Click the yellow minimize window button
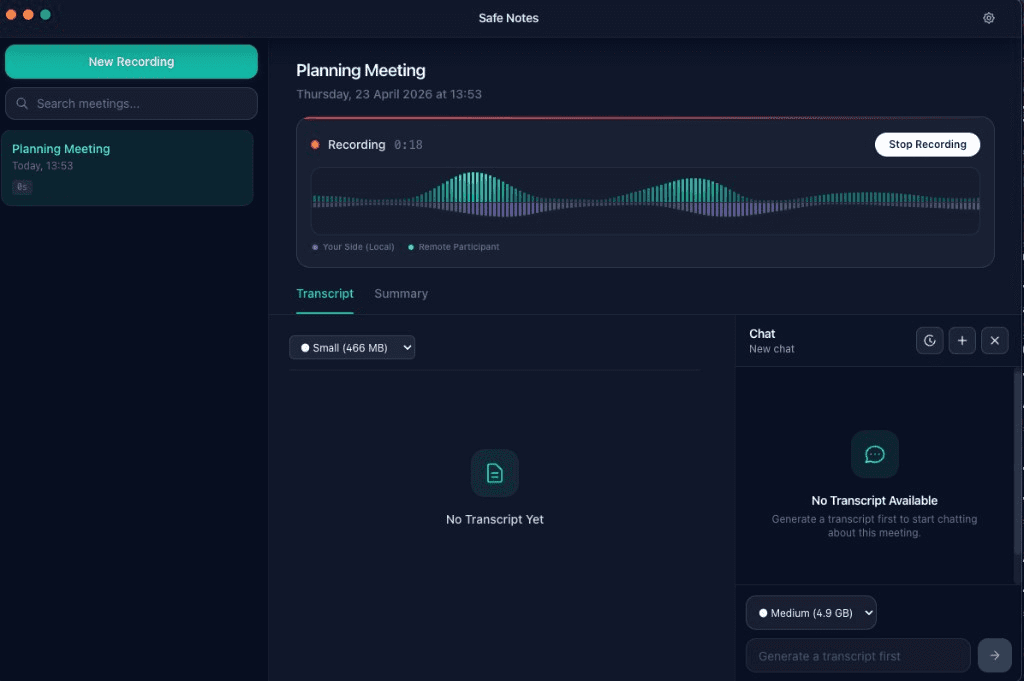 coord(28,14)
